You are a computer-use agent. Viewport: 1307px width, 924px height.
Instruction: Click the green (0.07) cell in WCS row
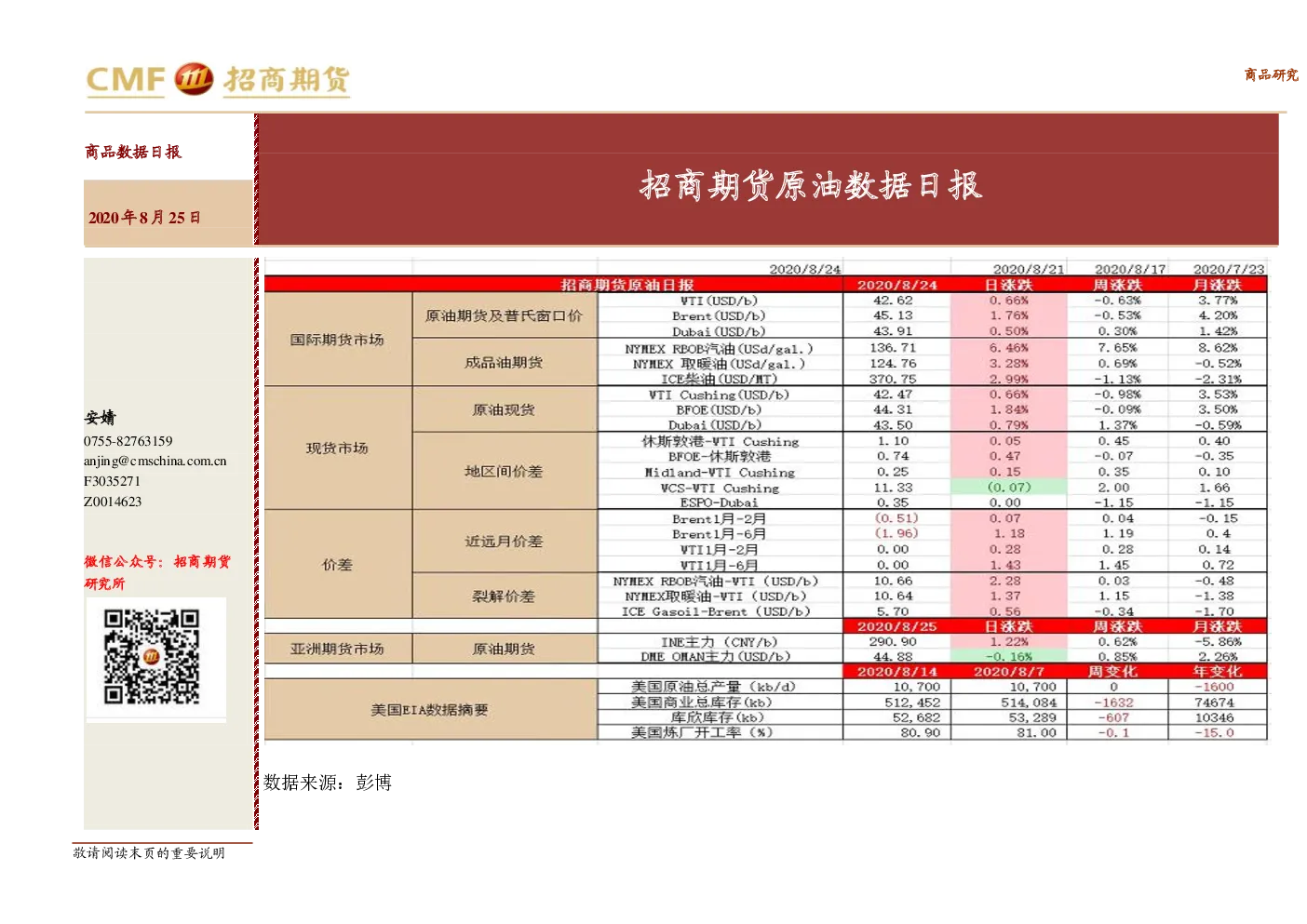click(x=1010, y=488)
